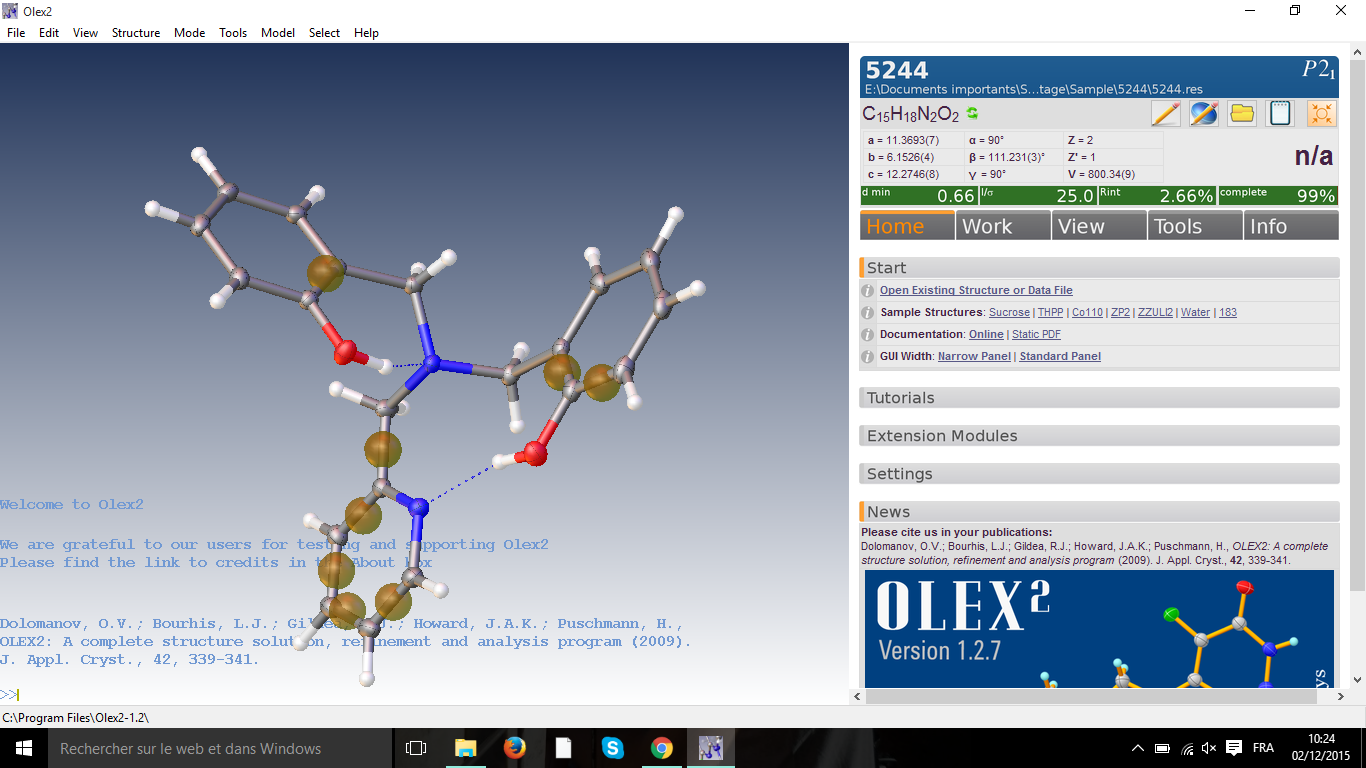This screenshot has width=1366, height=768.
Task: Show hidden system tray icons
Action: pos(1137,748)
